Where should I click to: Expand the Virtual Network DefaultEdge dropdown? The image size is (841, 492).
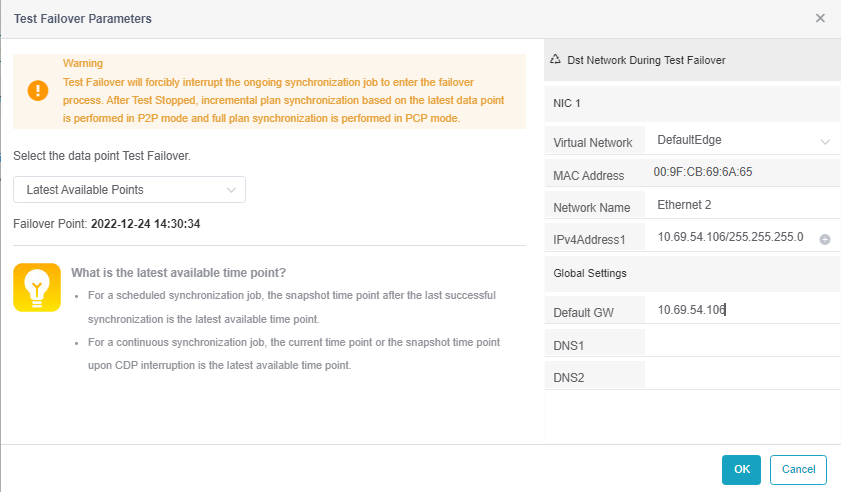(x=742, y=140)
